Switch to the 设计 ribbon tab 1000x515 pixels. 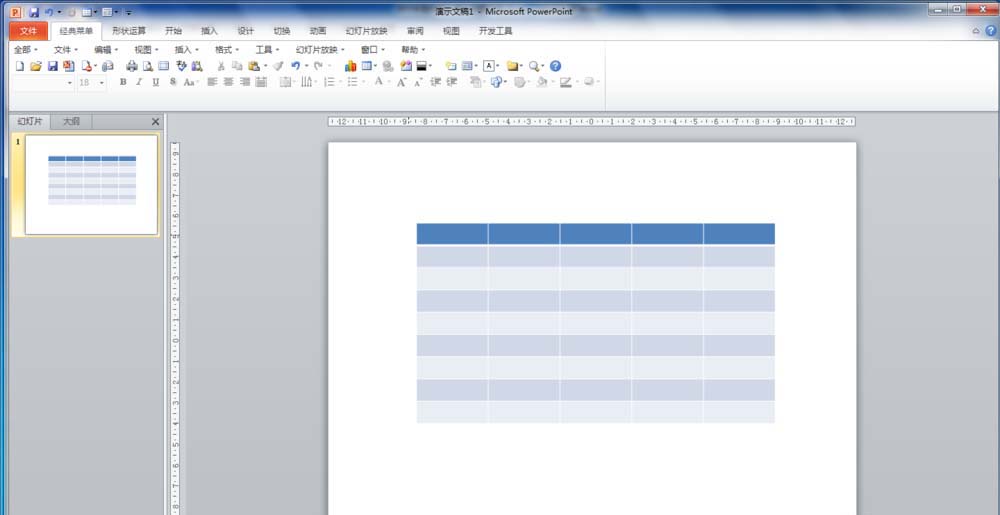click(246, 31)
